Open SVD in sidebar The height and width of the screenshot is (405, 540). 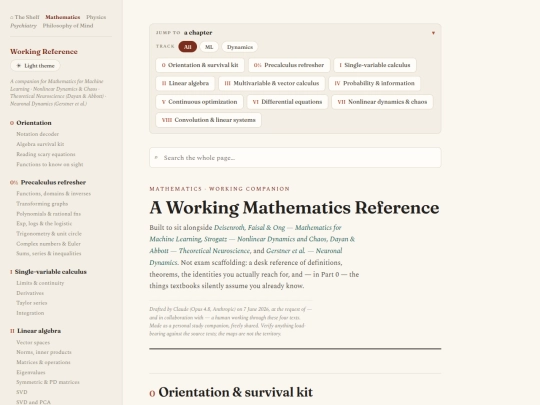pos(22,392)
